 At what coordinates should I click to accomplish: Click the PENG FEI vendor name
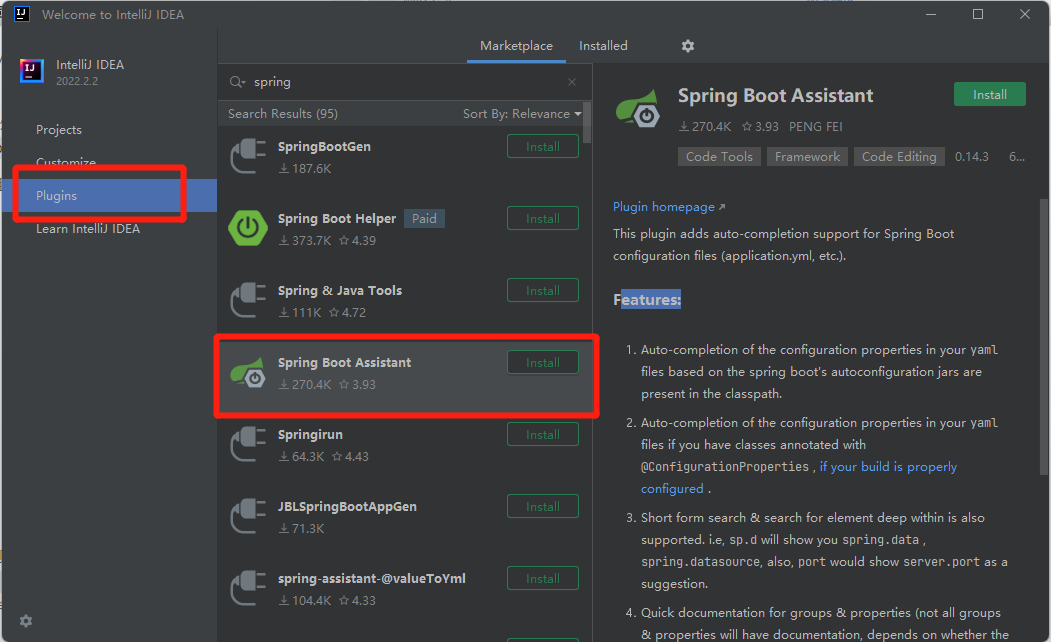click(x=815, y=127)
